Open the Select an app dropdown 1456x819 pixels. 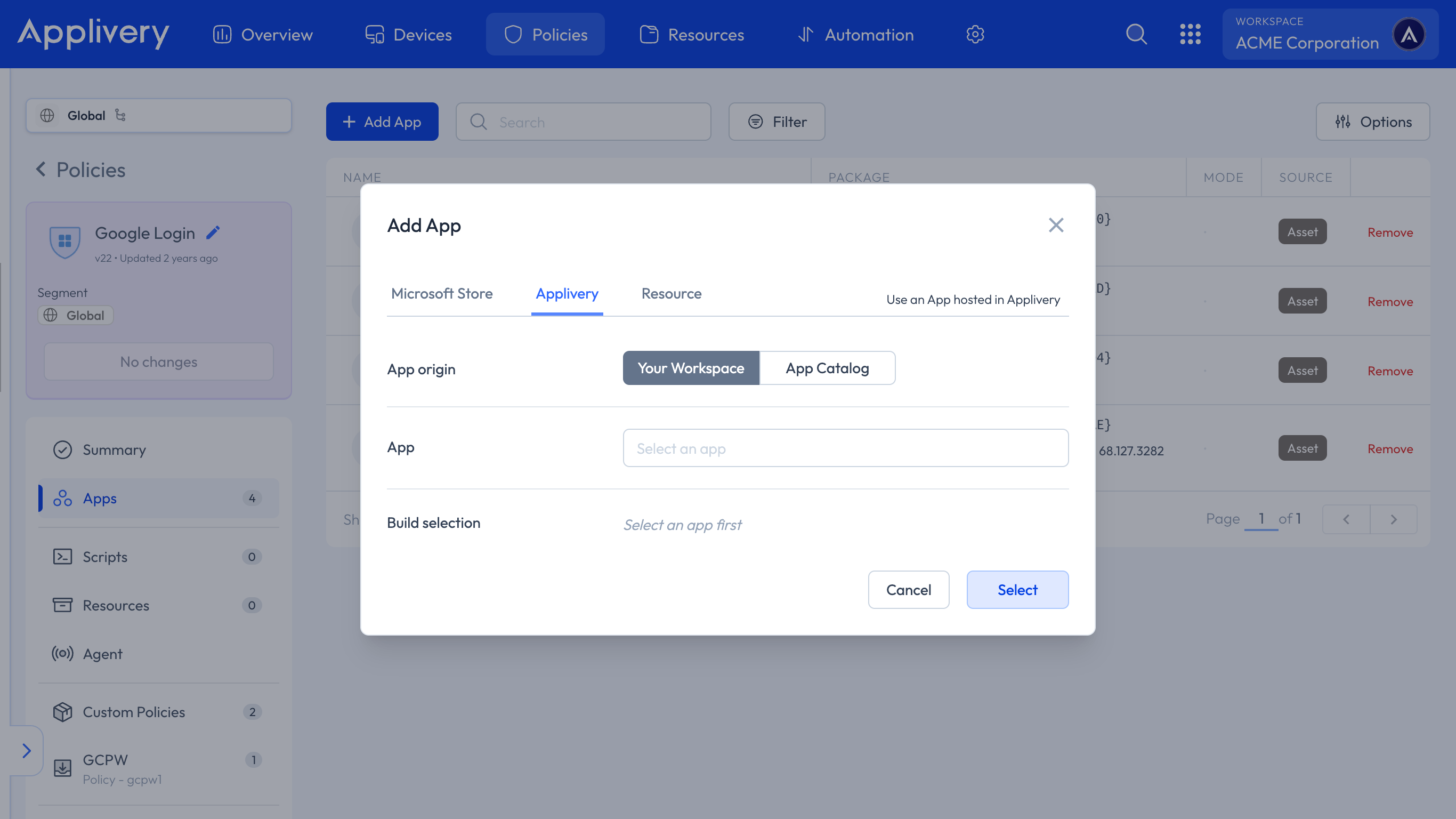pos(844,447)
